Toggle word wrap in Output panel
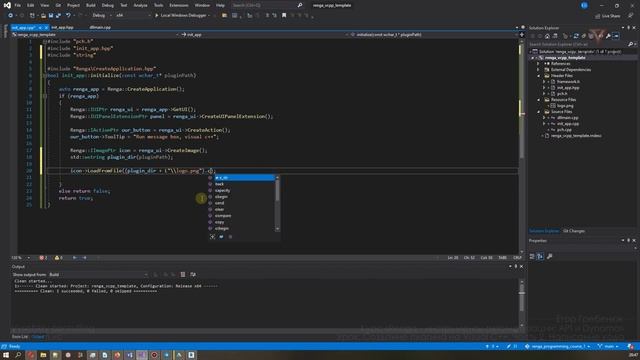 pos(193,275)
